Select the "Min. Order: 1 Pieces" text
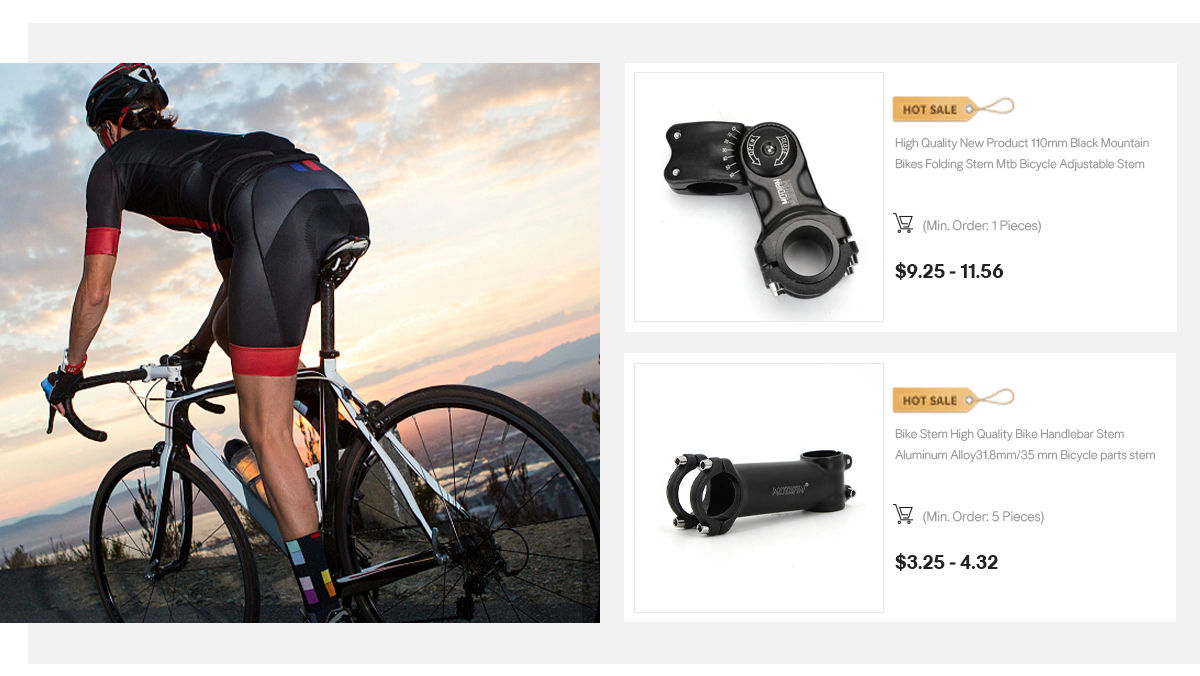The image size is (1200, 676). [982, 226]
